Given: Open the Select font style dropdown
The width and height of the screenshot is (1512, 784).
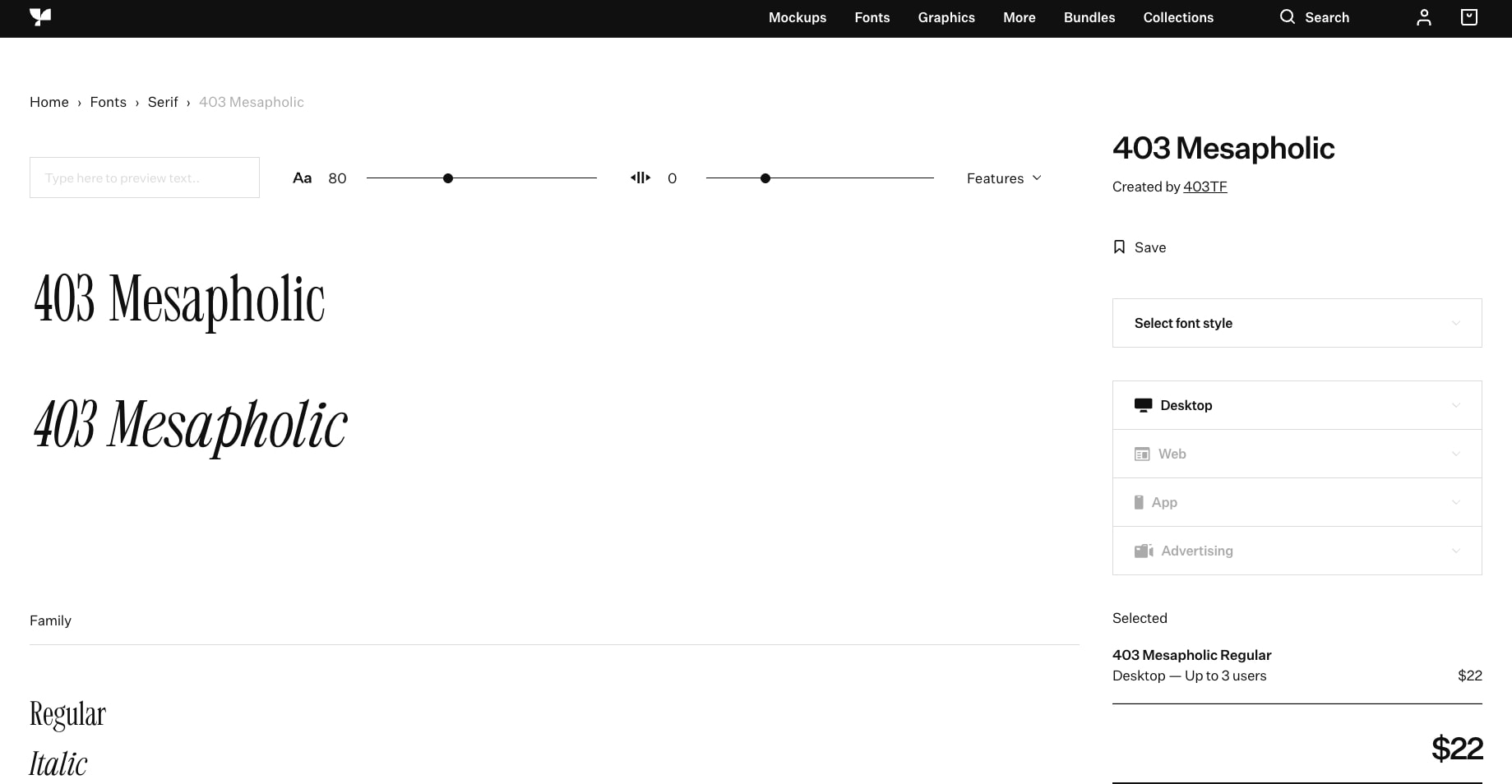Looking at the screenshot, I should pyautogui.click(x=1297, y=323).
